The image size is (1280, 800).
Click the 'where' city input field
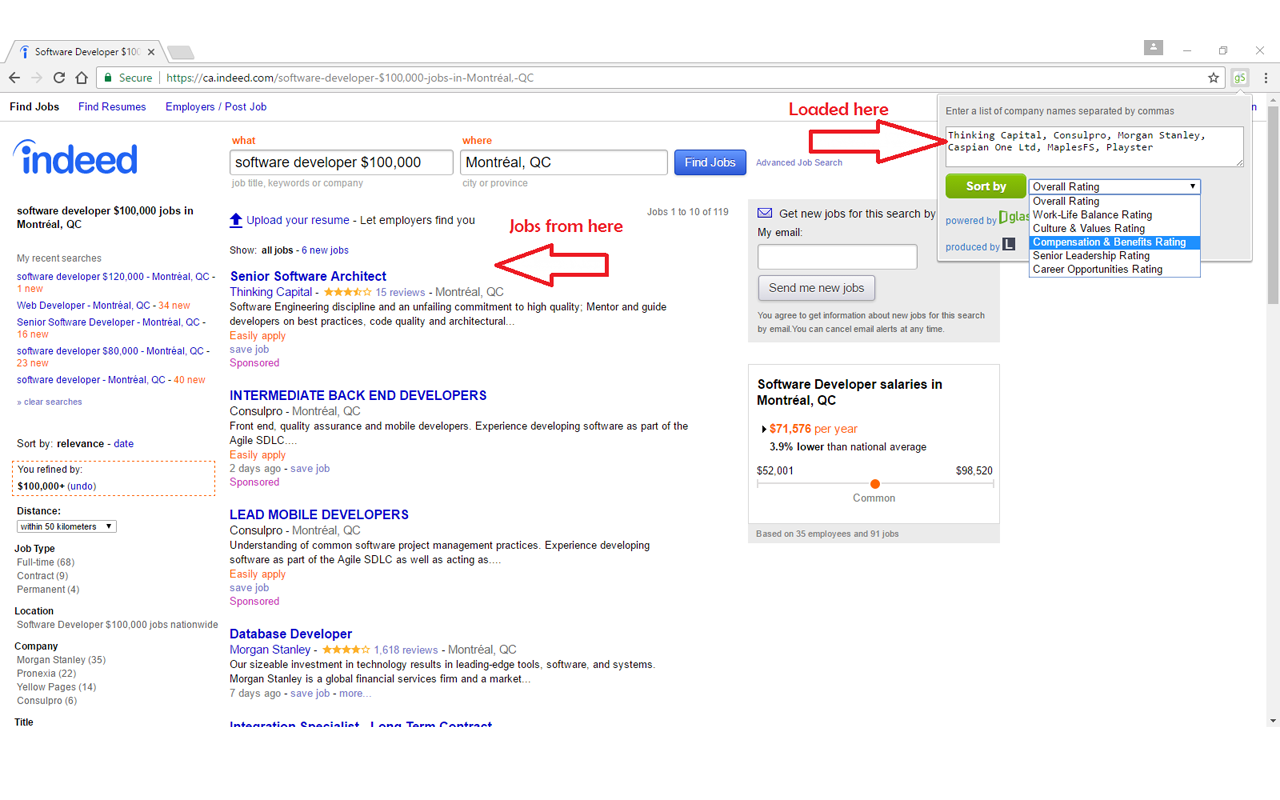pyautogui.click(x=564, y=162)
